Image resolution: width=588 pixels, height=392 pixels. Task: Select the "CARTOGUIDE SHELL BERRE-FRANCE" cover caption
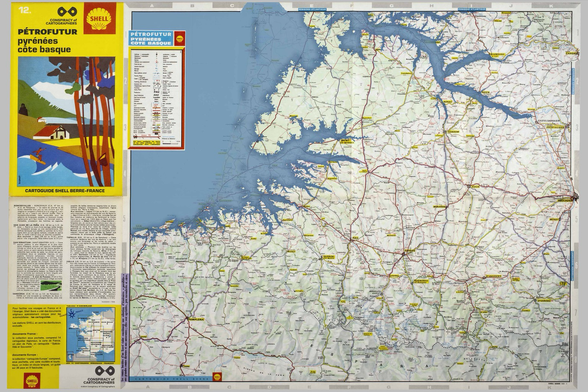point(65,191)
